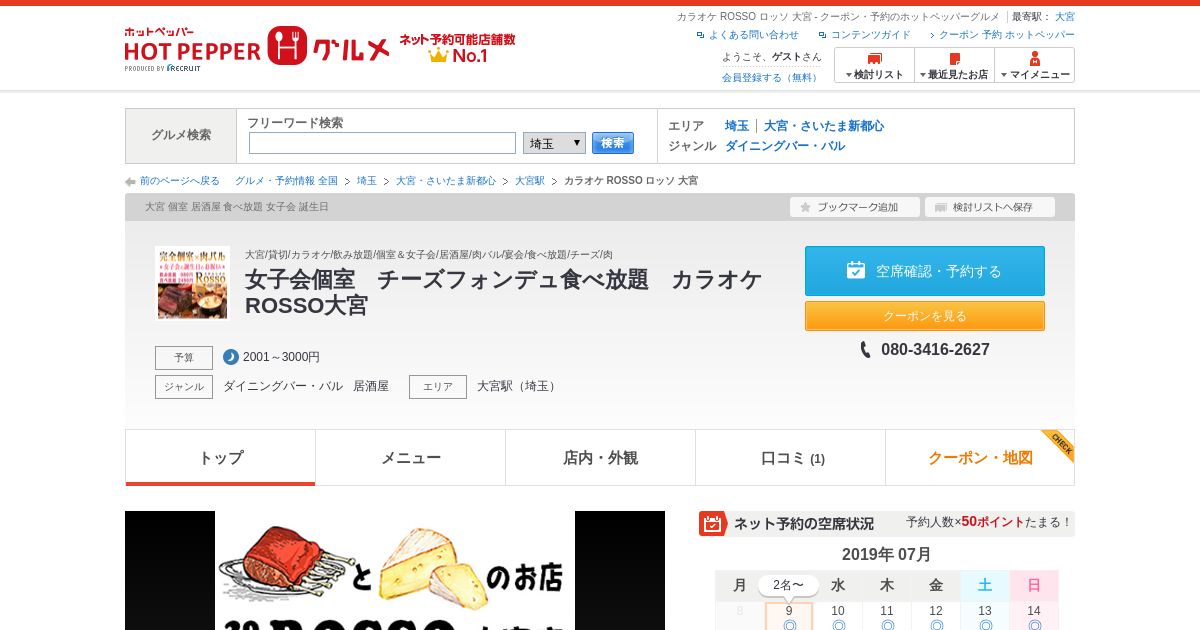Expand the 埼玉 prefecture select box
Image resolution: width=1200 pixels, height=630 pixels.
coord(554,143)
